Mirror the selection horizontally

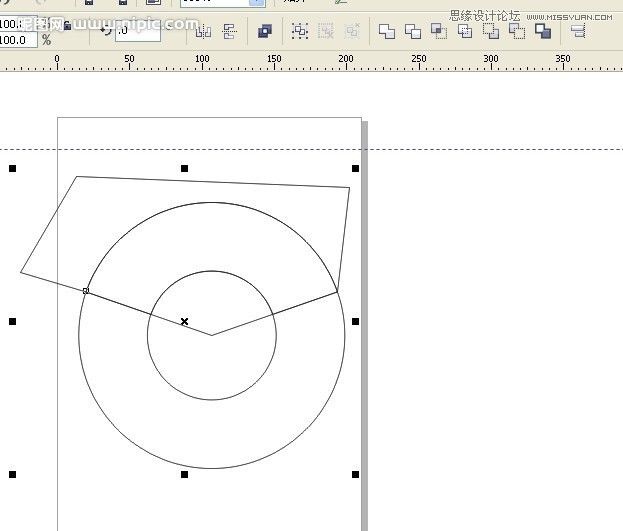[x=204, y=31]
